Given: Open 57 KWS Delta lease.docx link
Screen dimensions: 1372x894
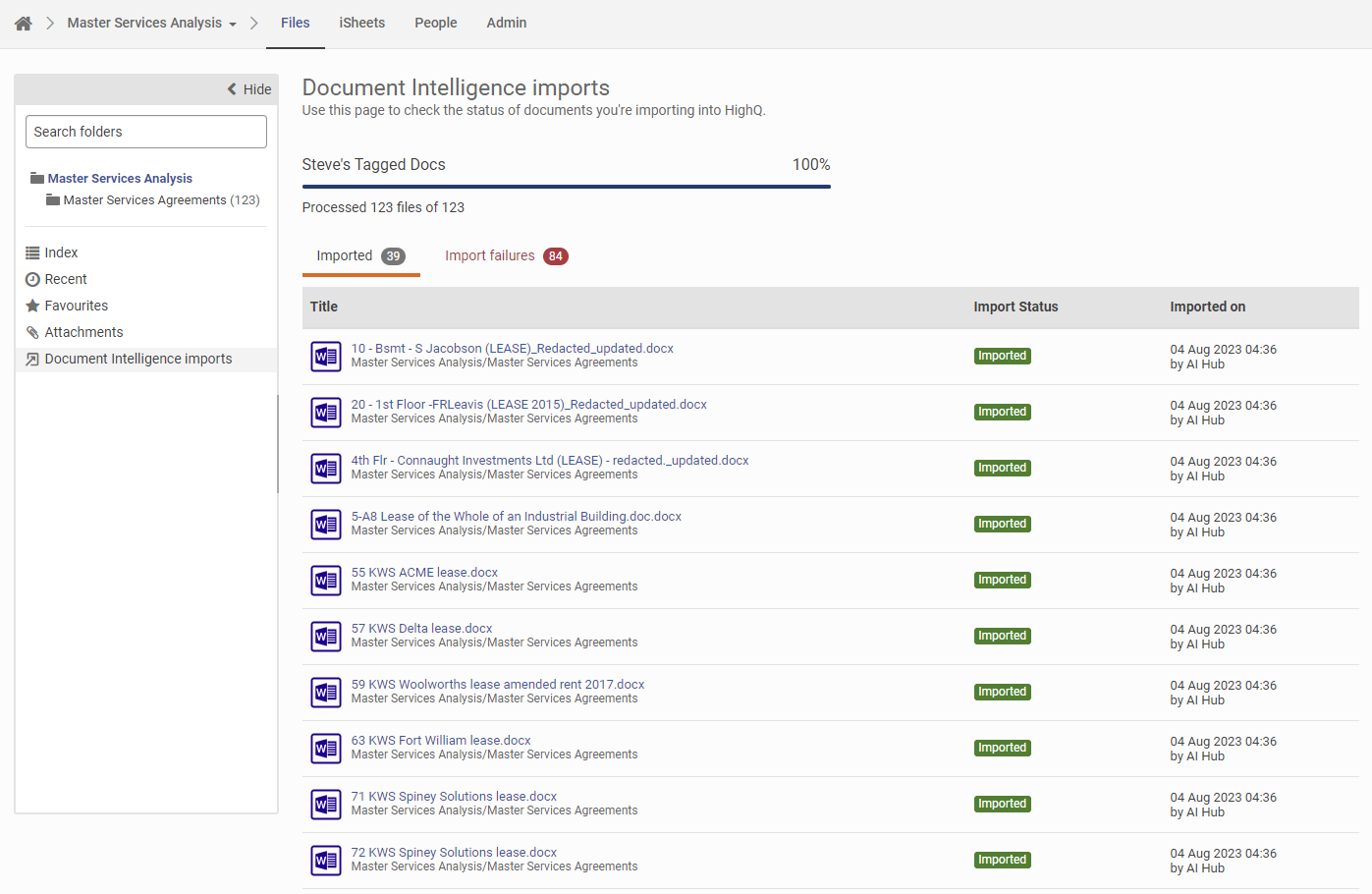Looking at the screenshot, I should pos(421,629).
